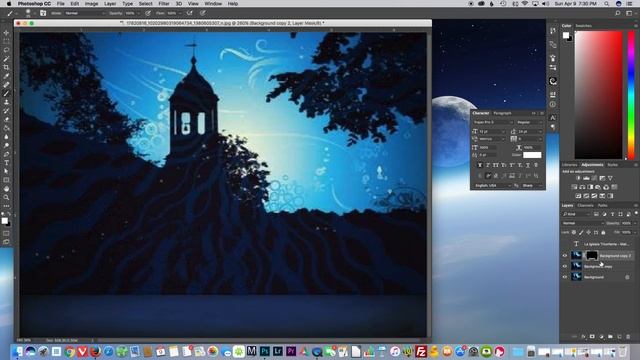Open the Edit Toolbar three-dots button
Screen dimensions: 640x360
coord(6,206)
